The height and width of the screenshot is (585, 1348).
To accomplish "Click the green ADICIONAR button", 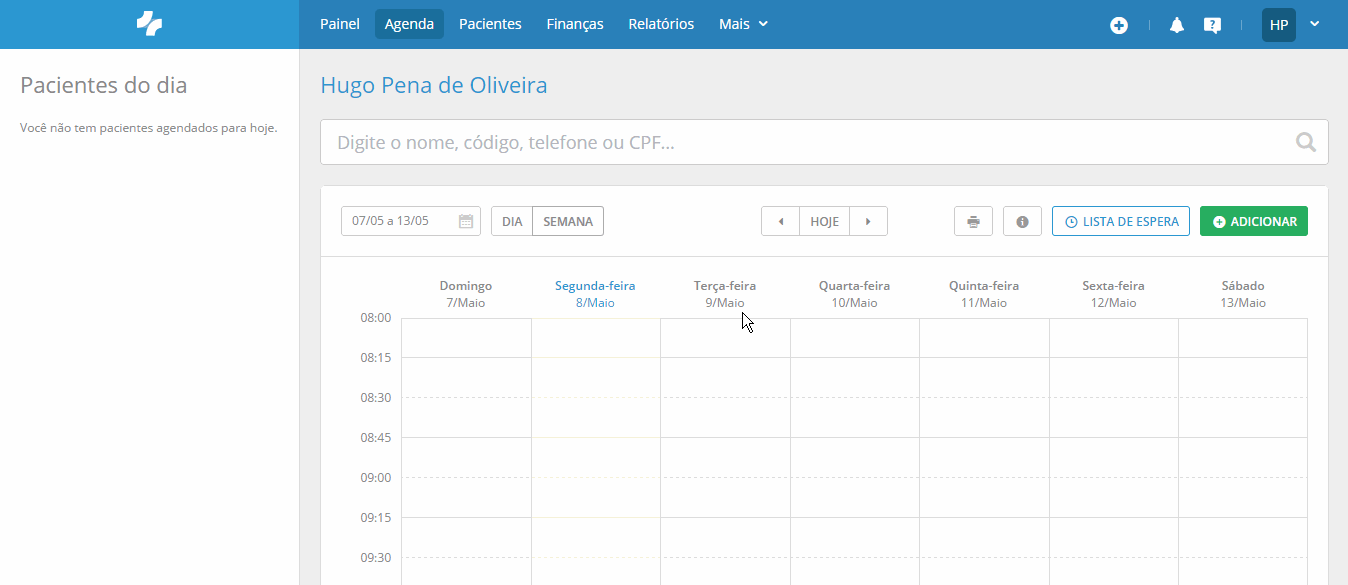I will pyautogui.click(x=1253, y=220).
